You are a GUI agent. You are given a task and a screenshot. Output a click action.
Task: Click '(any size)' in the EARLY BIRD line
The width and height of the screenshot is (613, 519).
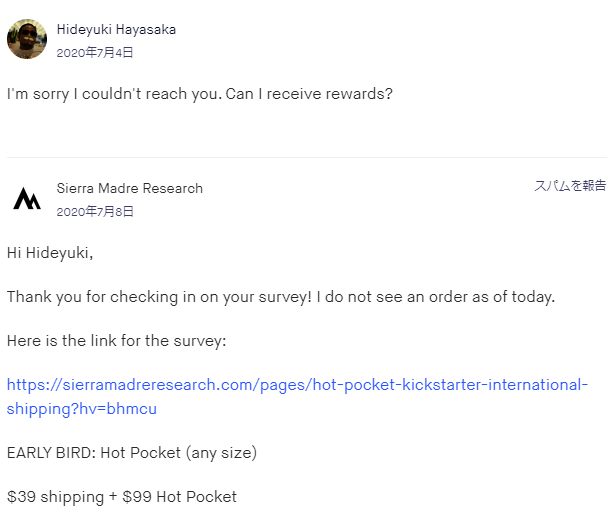click(x=221, y=453)
